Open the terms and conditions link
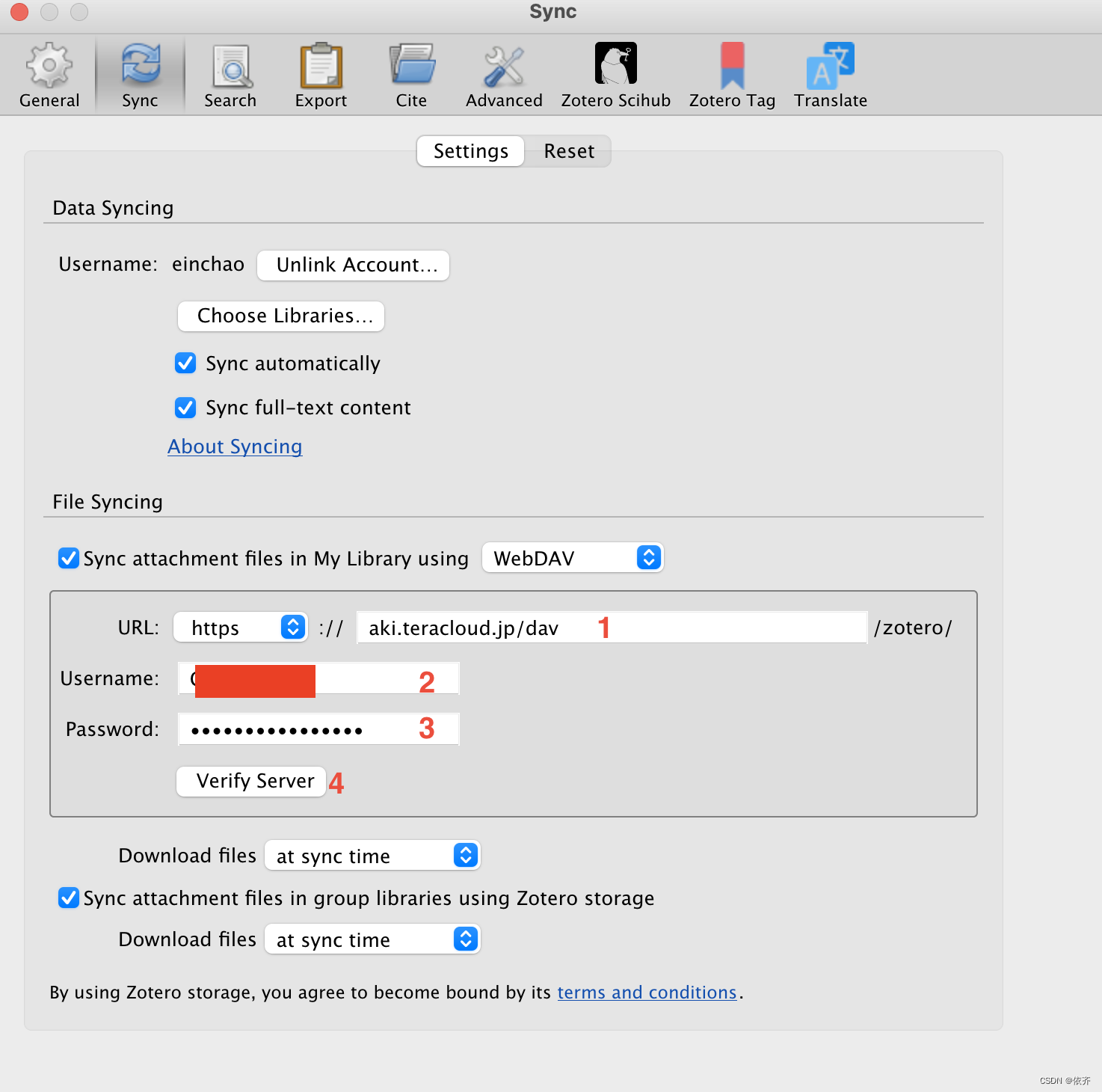Image resolution: width=1102 pixels, height=1092 pixels. 647,993
